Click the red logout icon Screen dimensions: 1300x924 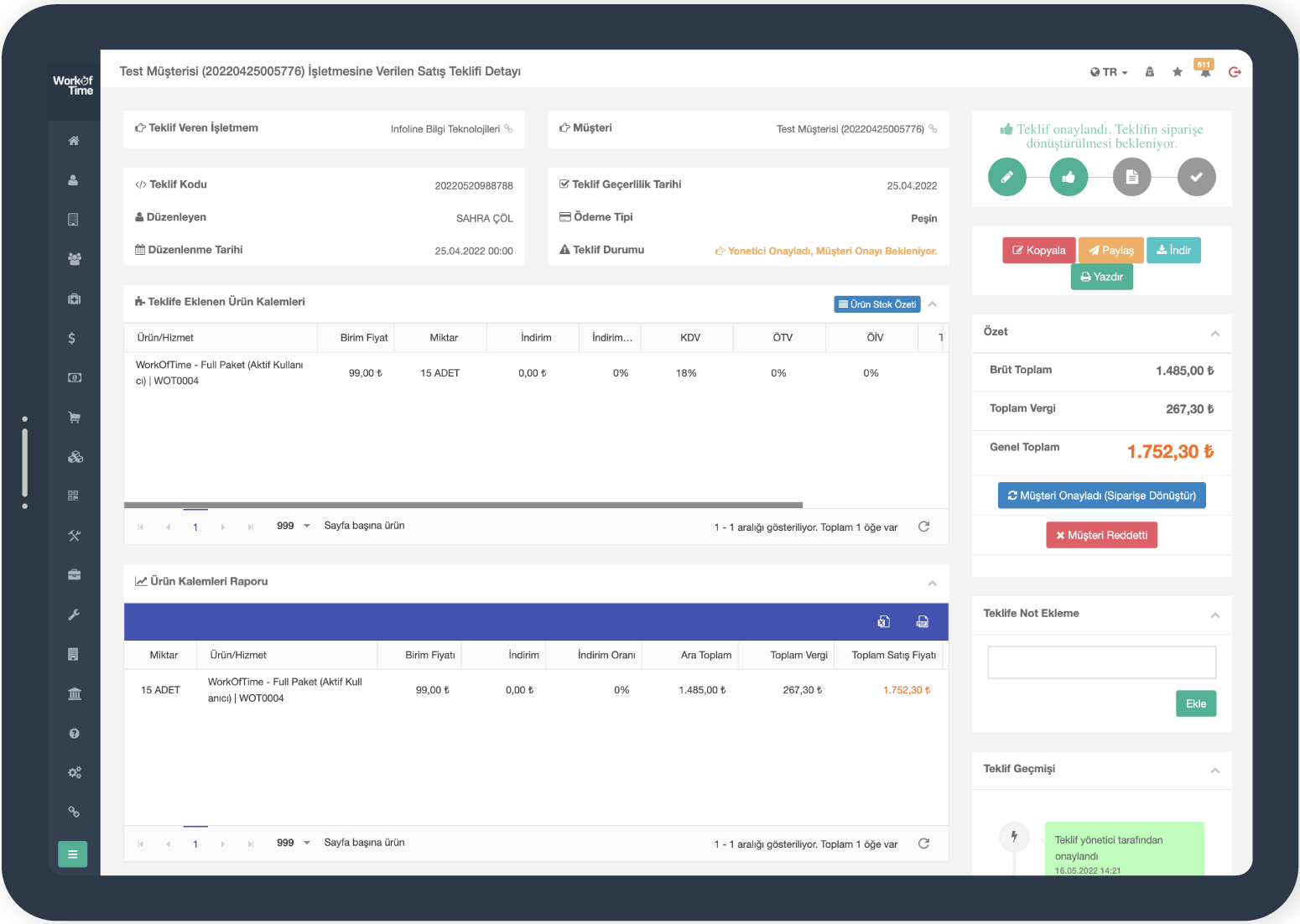click(x=1235, y=72)
